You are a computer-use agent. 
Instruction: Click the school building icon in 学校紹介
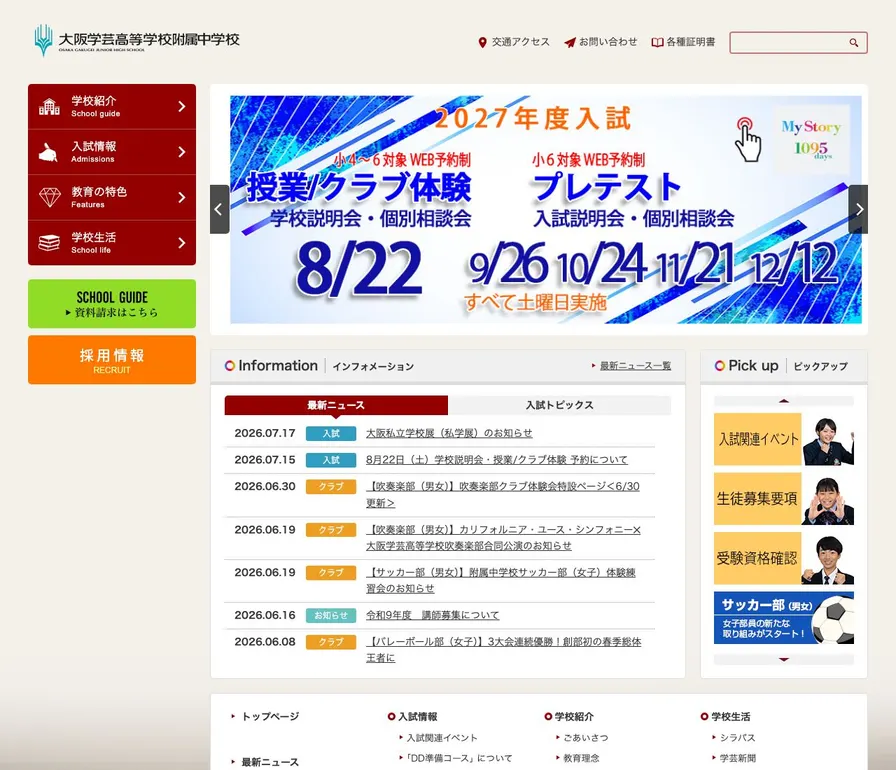point(49,107)
